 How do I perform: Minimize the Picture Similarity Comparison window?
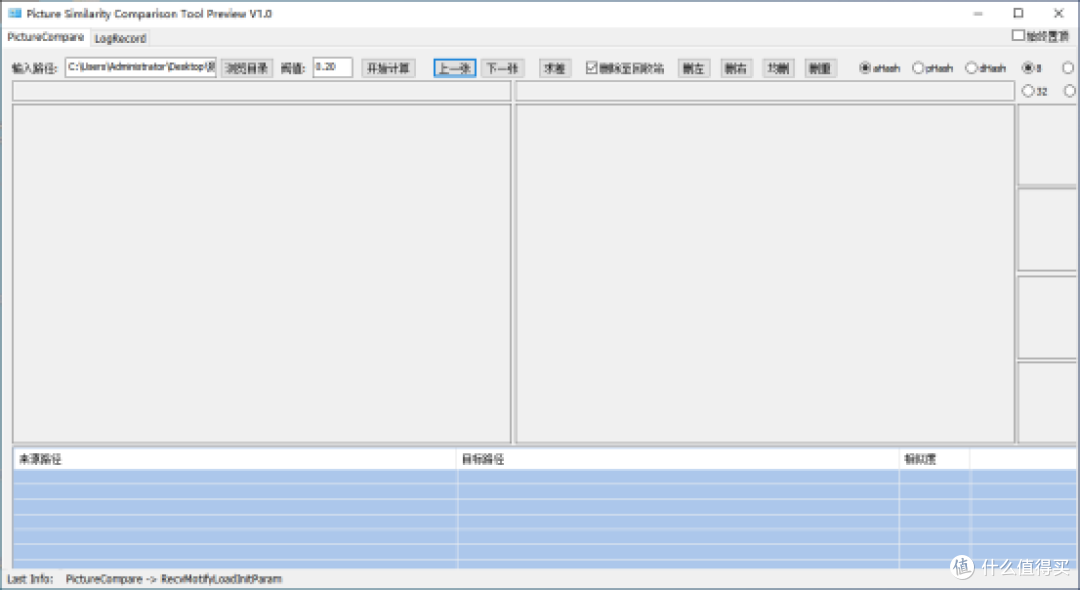tap(978, 13)
